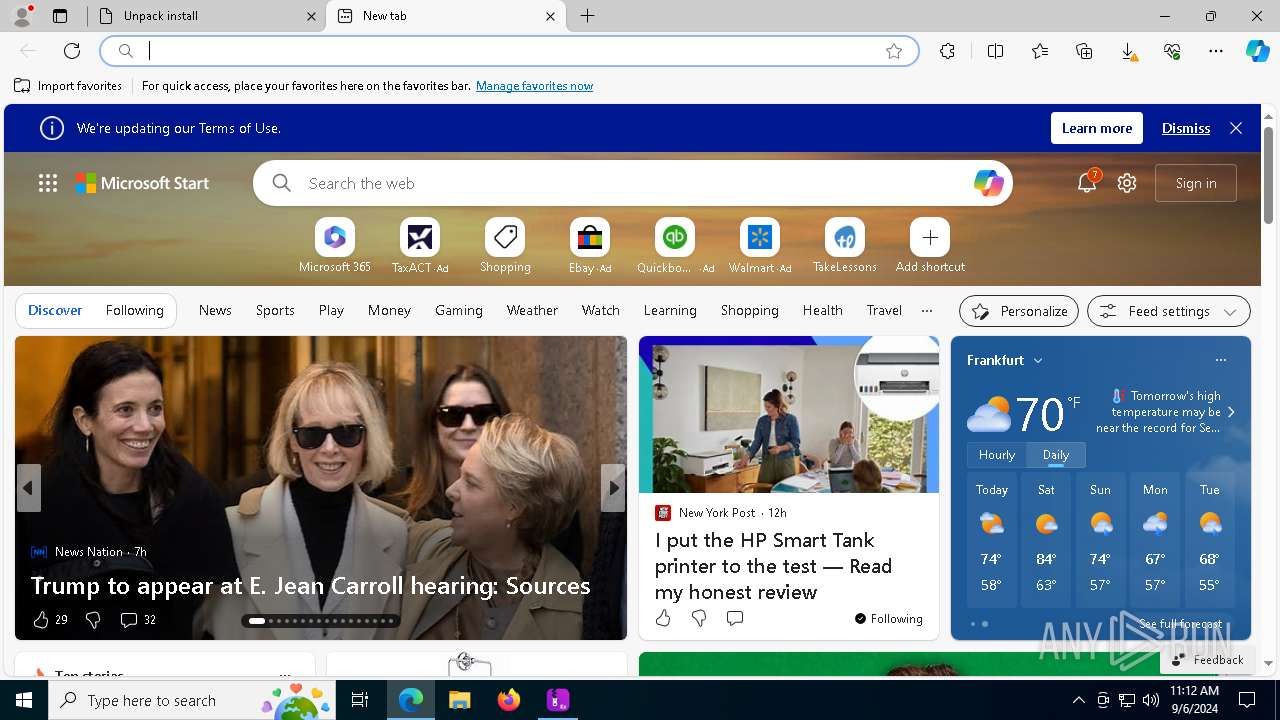Click Manage favorites now link
Viewport: 1280px width, 720px height.
[534, 86]
